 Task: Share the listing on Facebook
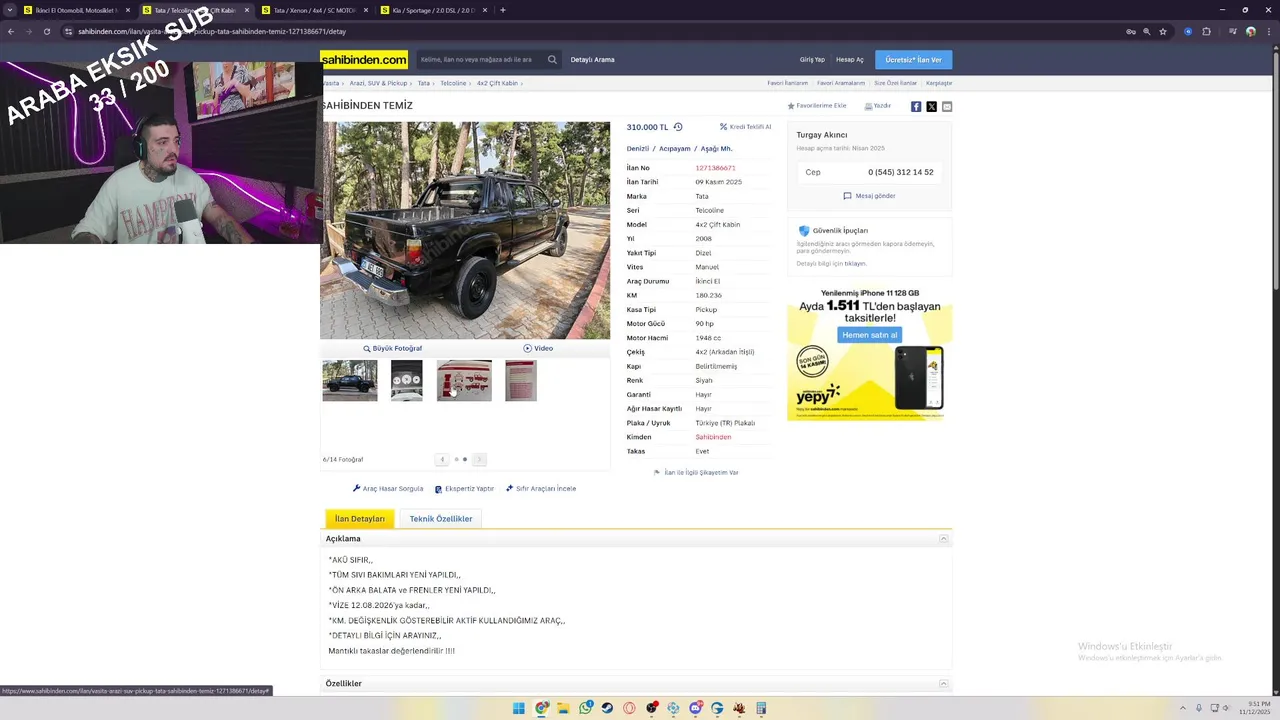(916, 106)
